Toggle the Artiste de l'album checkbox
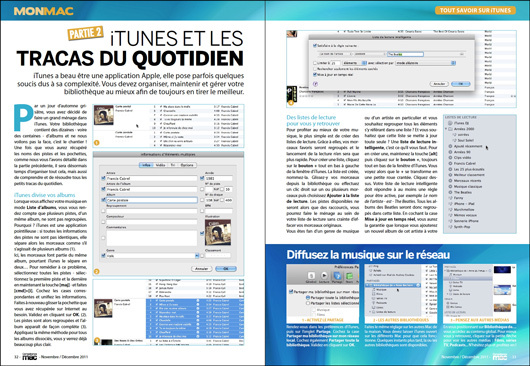 (103, 189)
